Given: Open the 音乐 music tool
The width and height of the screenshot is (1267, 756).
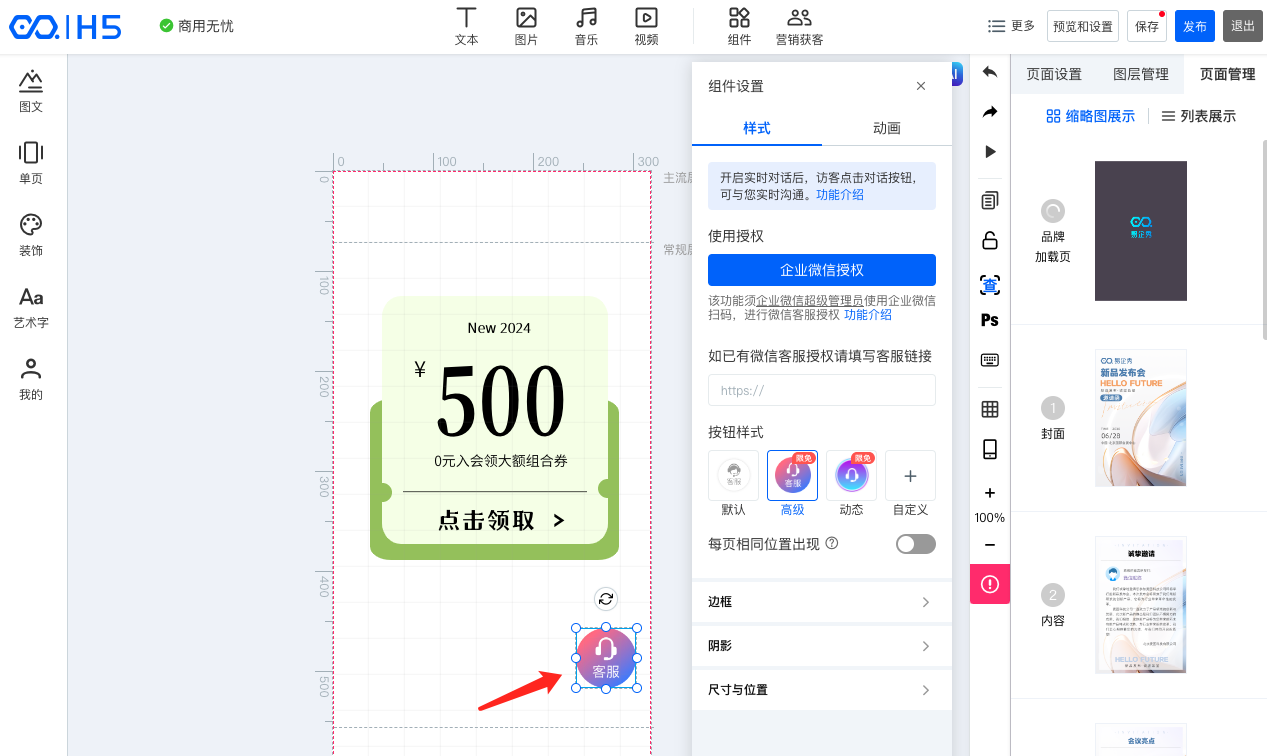Looking at the screenshot, I should tap(586, 26).
